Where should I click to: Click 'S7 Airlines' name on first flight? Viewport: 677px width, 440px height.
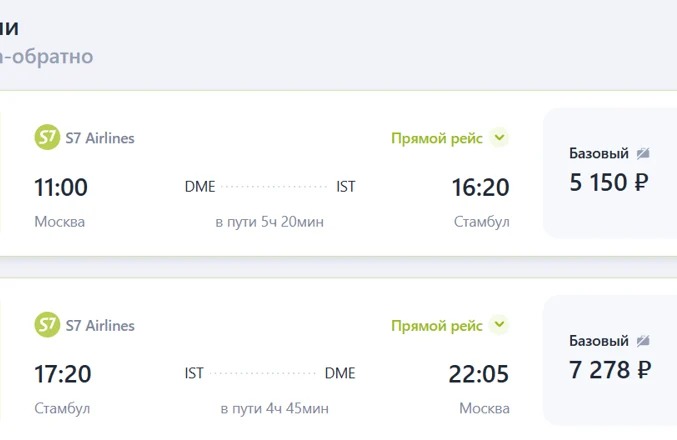point(100,138)
